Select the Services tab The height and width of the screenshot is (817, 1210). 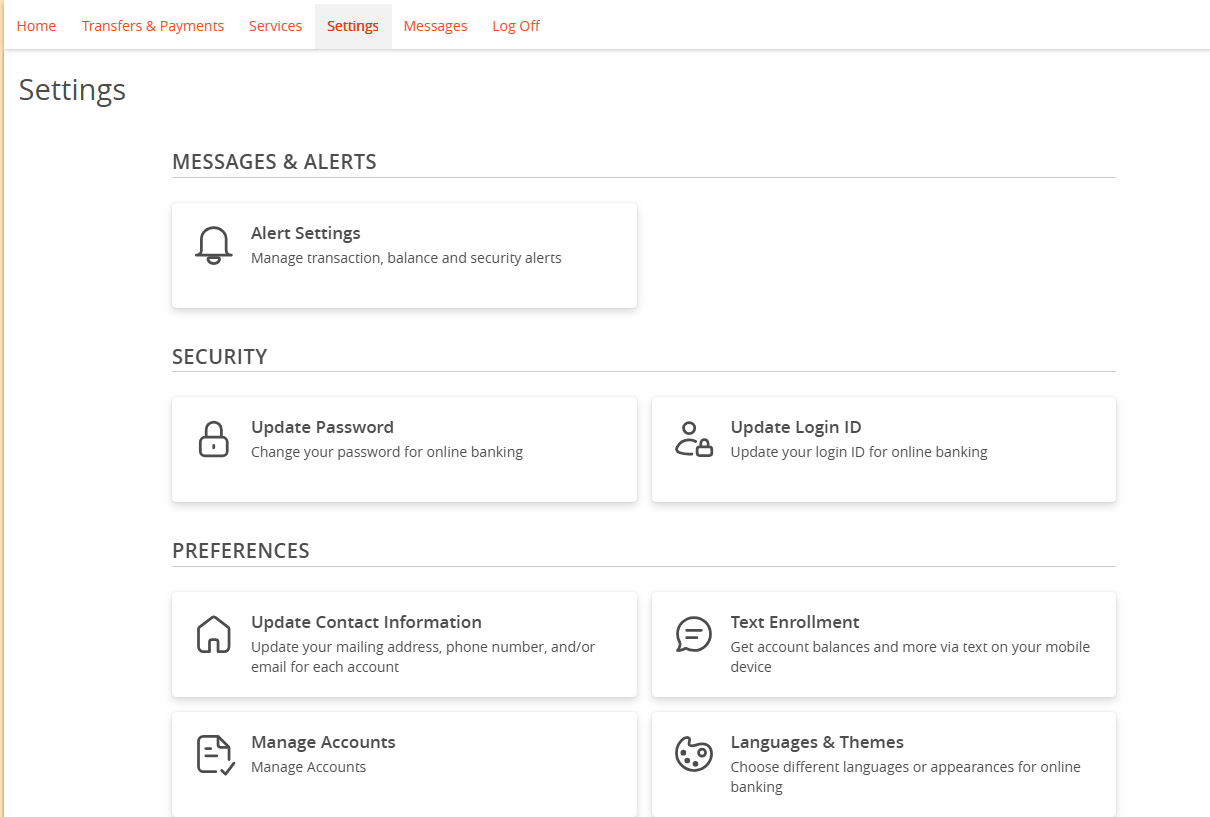pyautogui.click(x=275, y=25)
